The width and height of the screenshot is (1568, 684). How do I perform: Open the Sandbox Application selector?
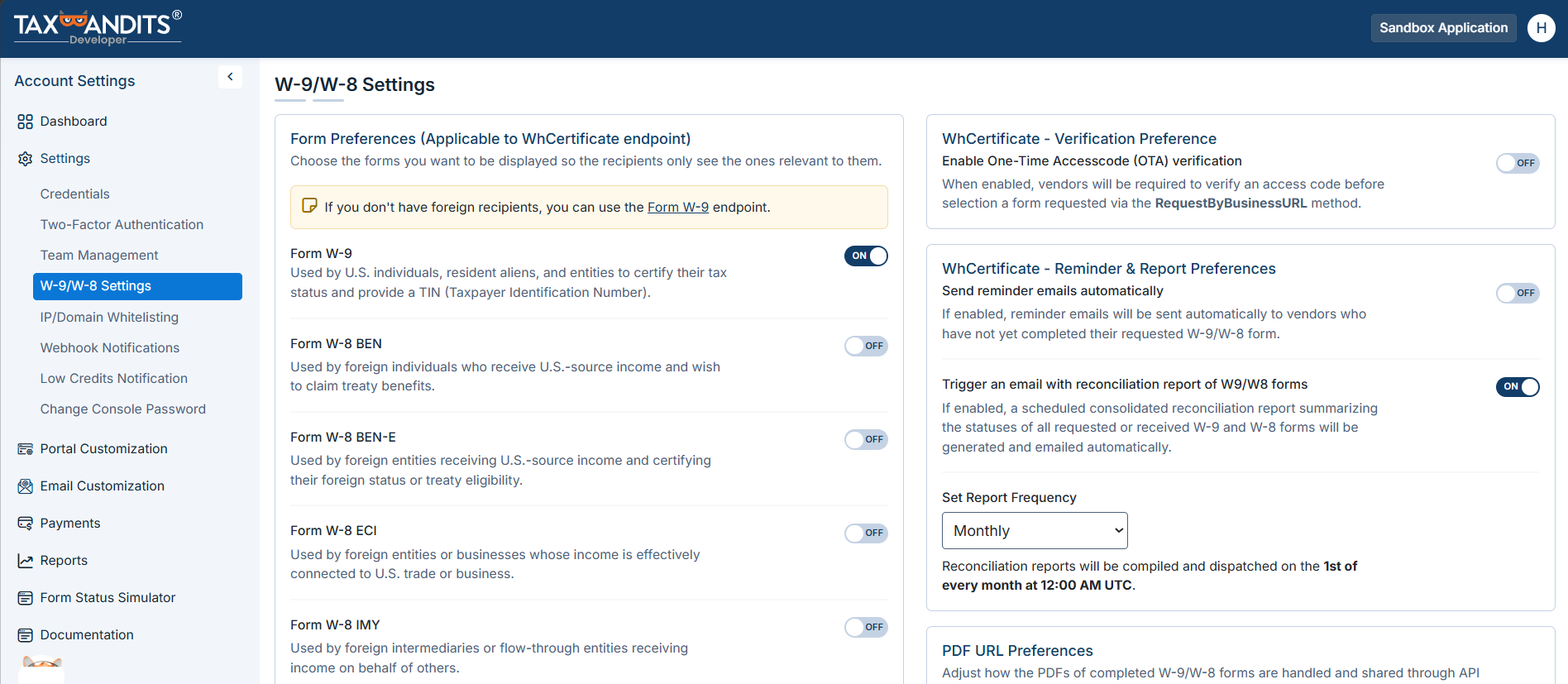pyautogui.click(x=1443, y=28)
